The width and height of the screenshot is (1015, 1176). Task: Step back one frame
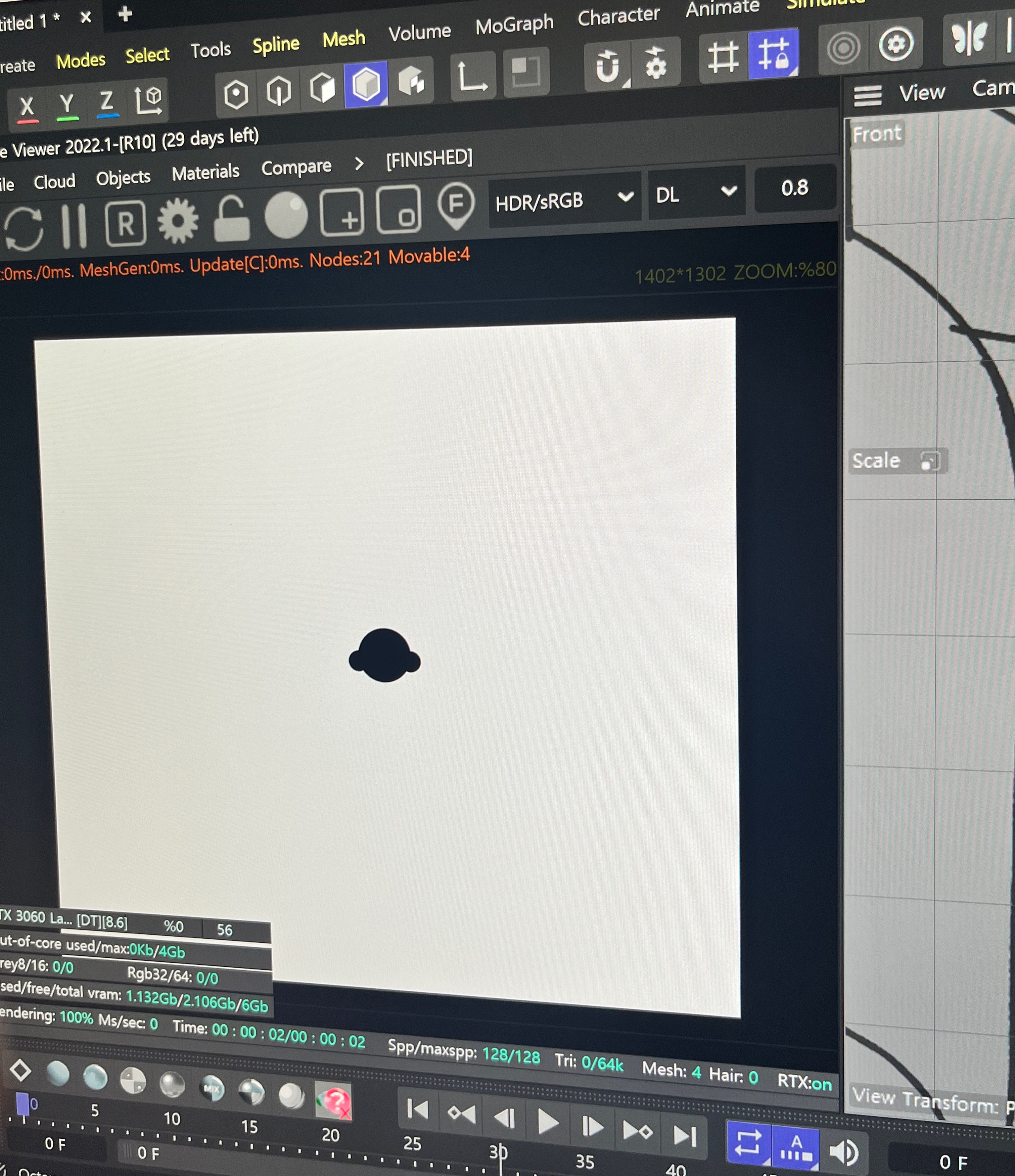[x=504, y=1118]
